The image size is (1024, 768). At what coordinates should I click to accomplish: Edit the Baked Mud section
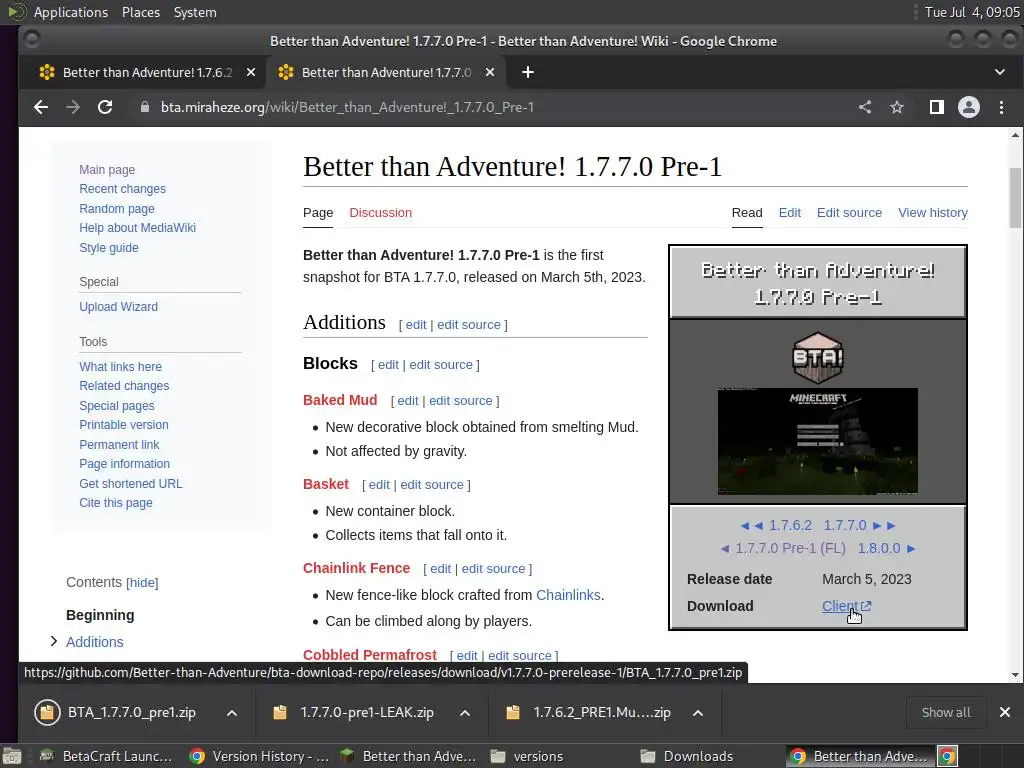click(x=408, y=401)
